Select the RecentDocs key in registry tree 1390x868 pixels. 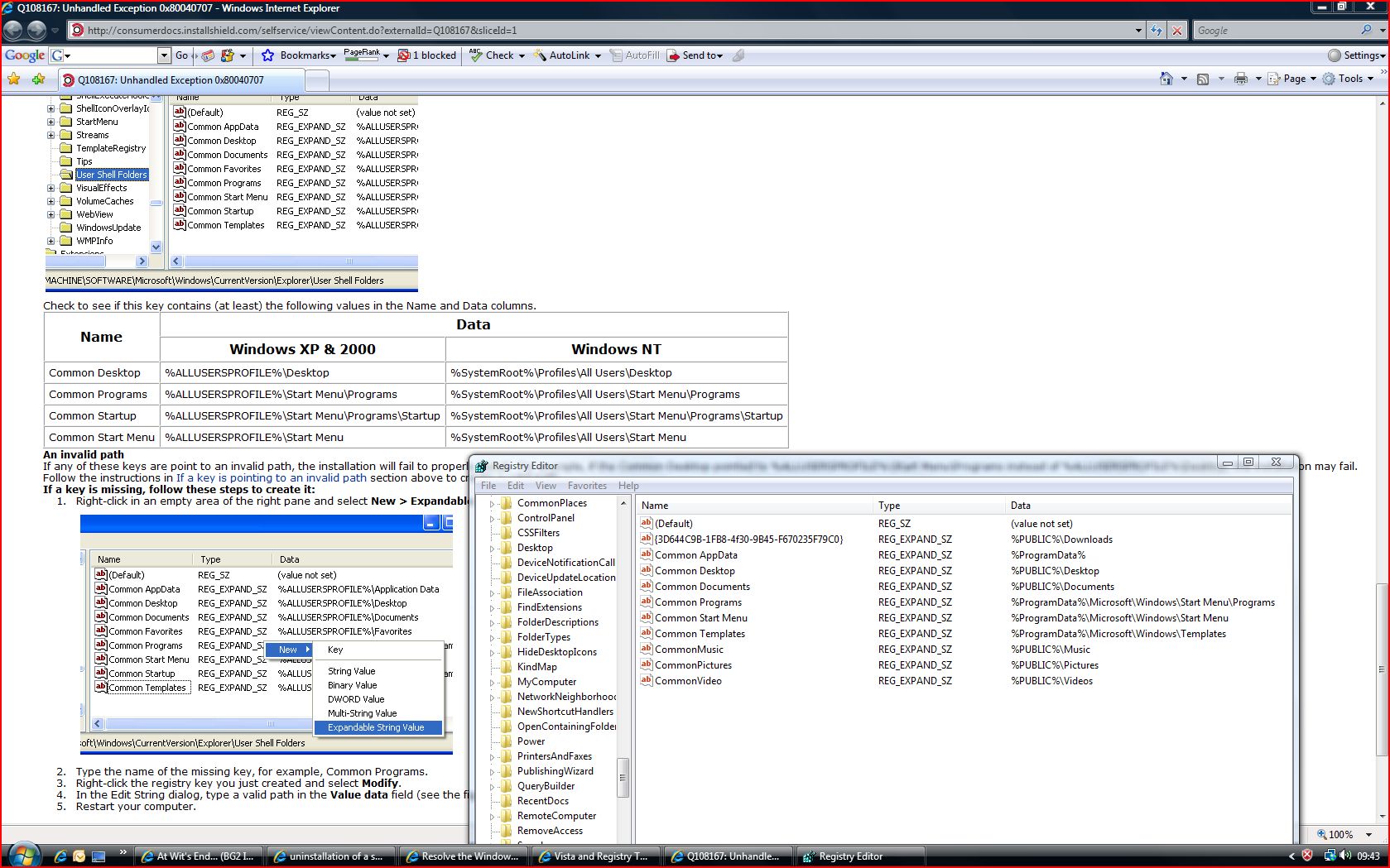543,801
